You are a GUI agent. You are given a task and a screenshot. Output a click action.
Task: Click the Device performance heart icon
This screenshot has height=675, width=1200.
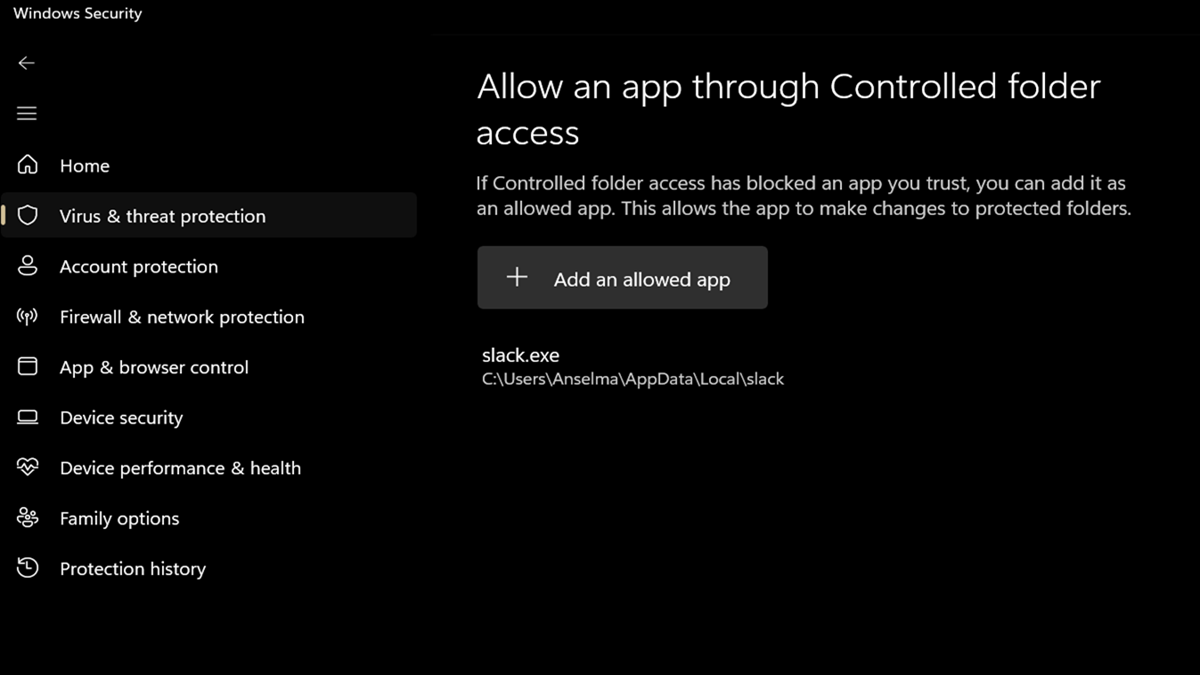point(28,467)
